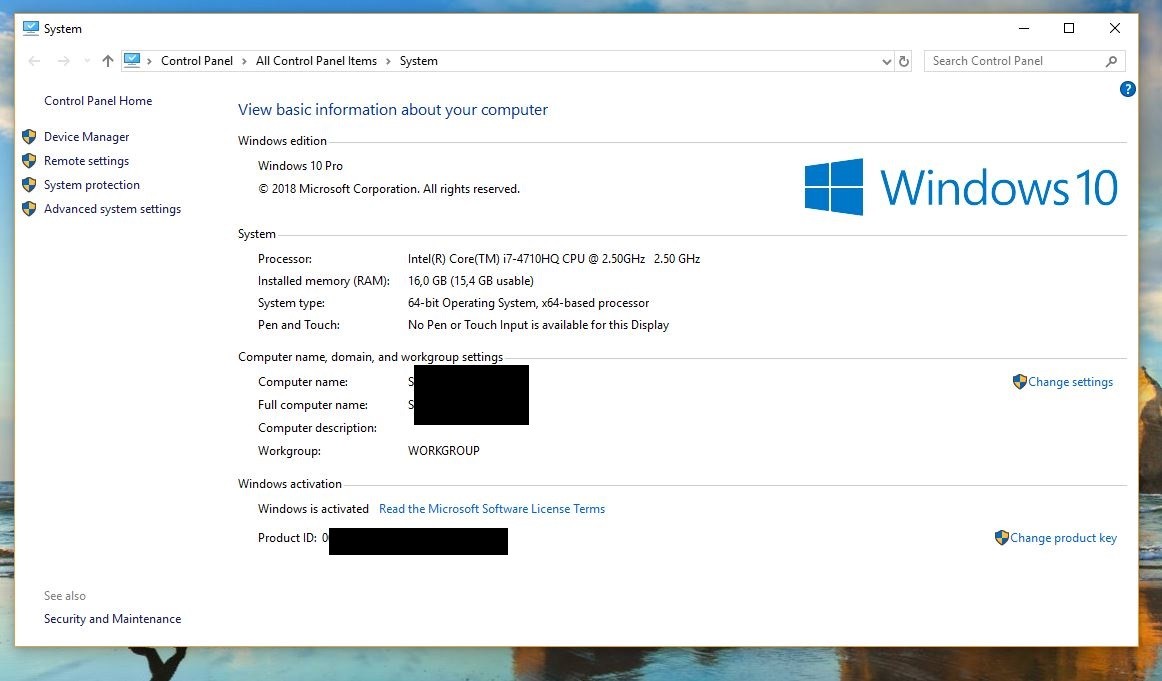Open Advanced system settings
This screenshot has width=1162, height=681.
(112, 209)
